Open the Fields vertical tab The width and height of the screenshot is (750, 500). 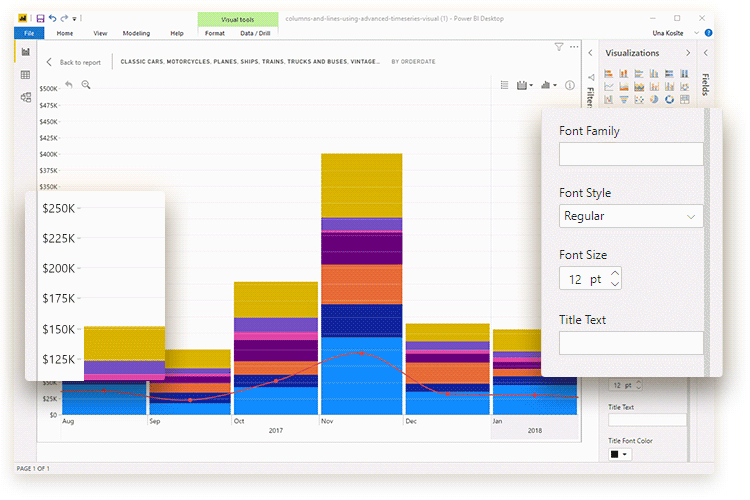706,85
